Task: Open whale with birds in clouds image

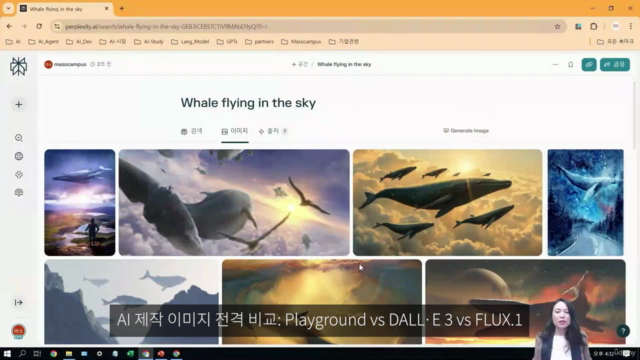Action: point(234,202)
